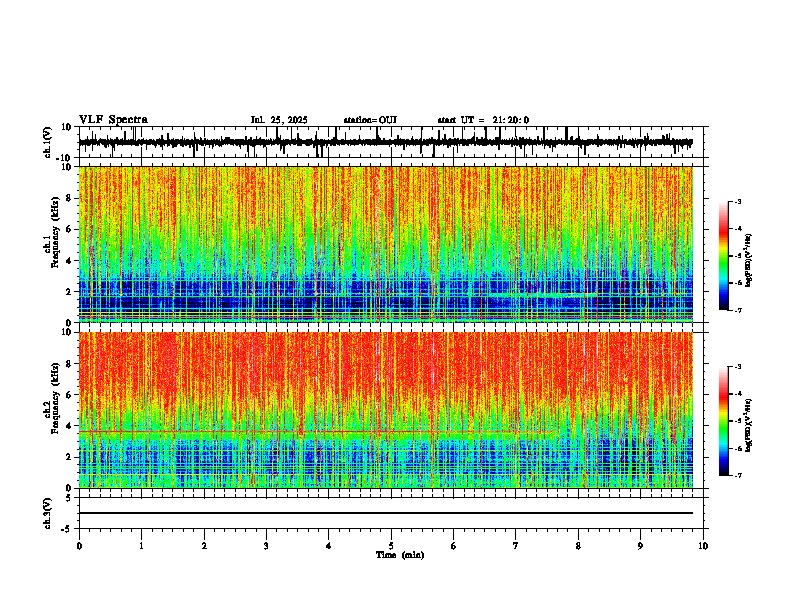The image size is (792, 612).
Task: Click the station label in the header
Action: [x=370, y=120]
